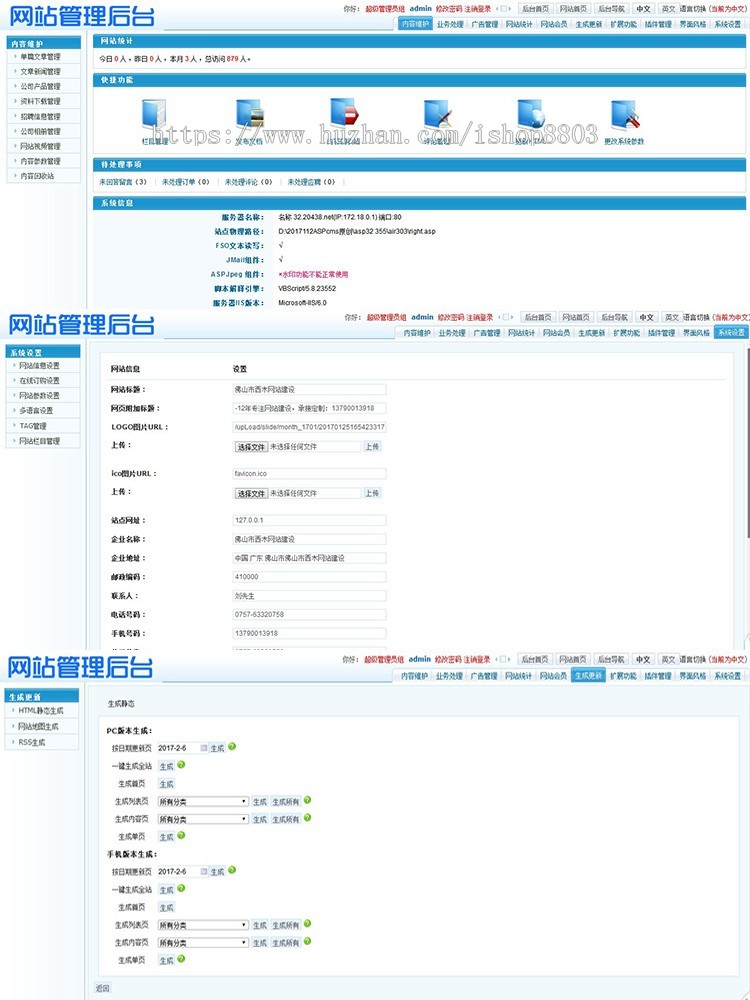Open 发布文档 quick function icon
This screenshot has width=750, height=1000.
pyautogui.click(x=249, y=115)
